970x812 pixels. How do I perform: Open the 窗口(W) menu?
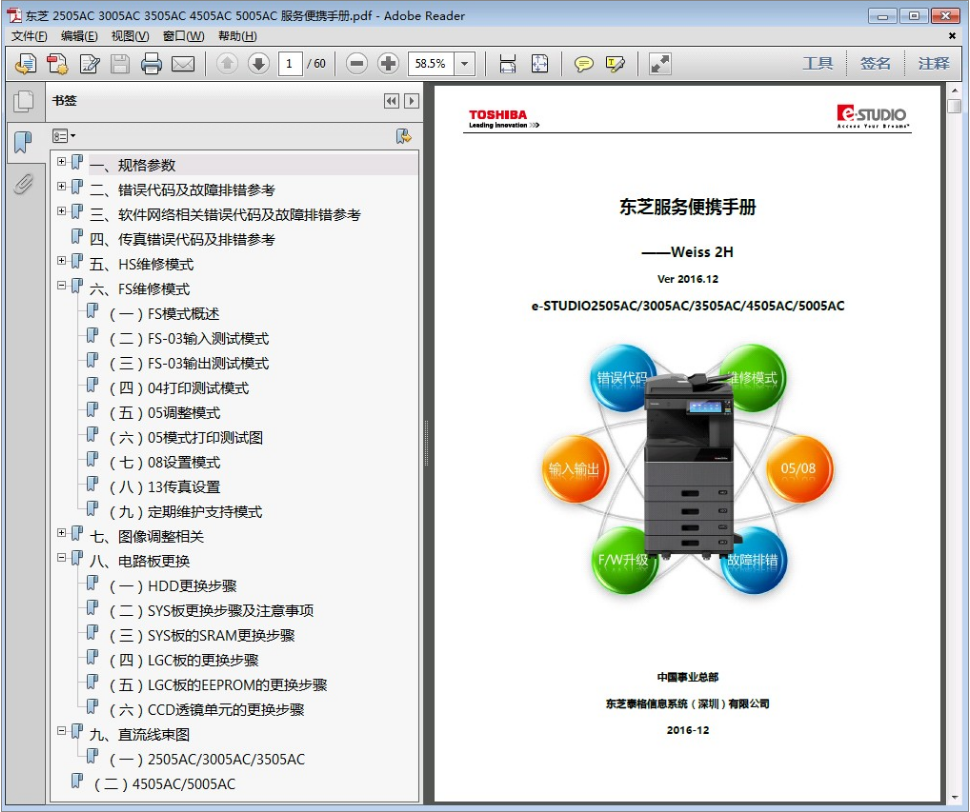183,36
